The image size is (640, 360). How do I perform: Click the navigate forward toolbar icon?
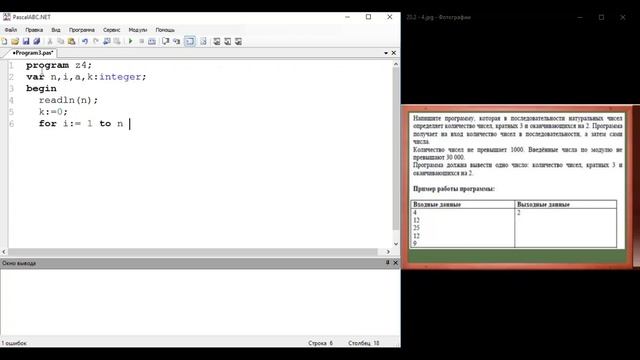pos(117,41)
